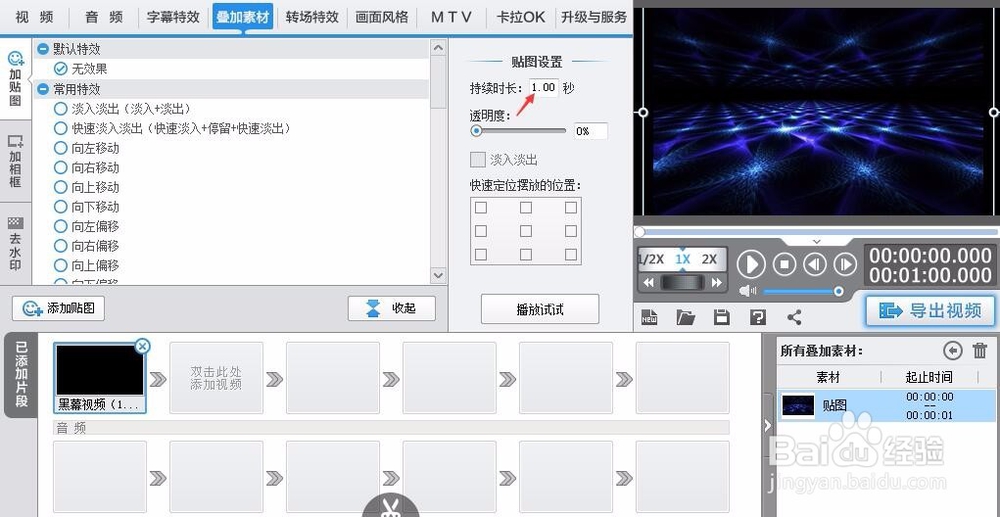Select bottom-right position checkbox
1000x517 pixels.
[x=571, y=254]
